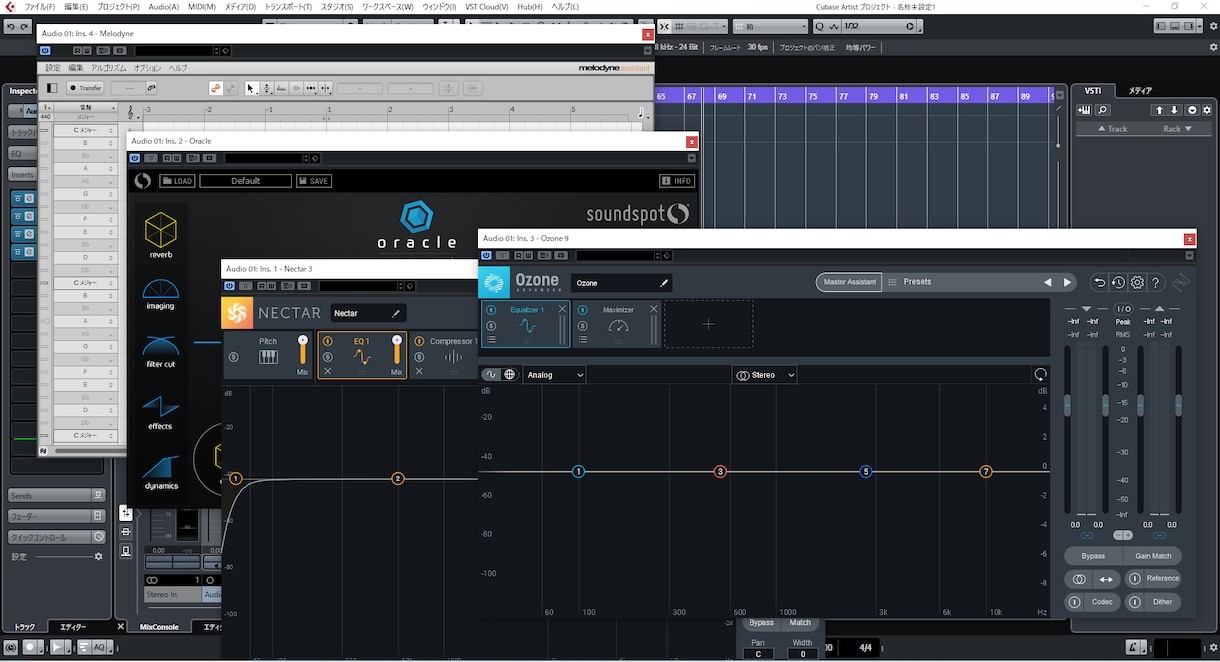
Task: Click the Ozone logo icon
Action: click(x=494, y=283)
